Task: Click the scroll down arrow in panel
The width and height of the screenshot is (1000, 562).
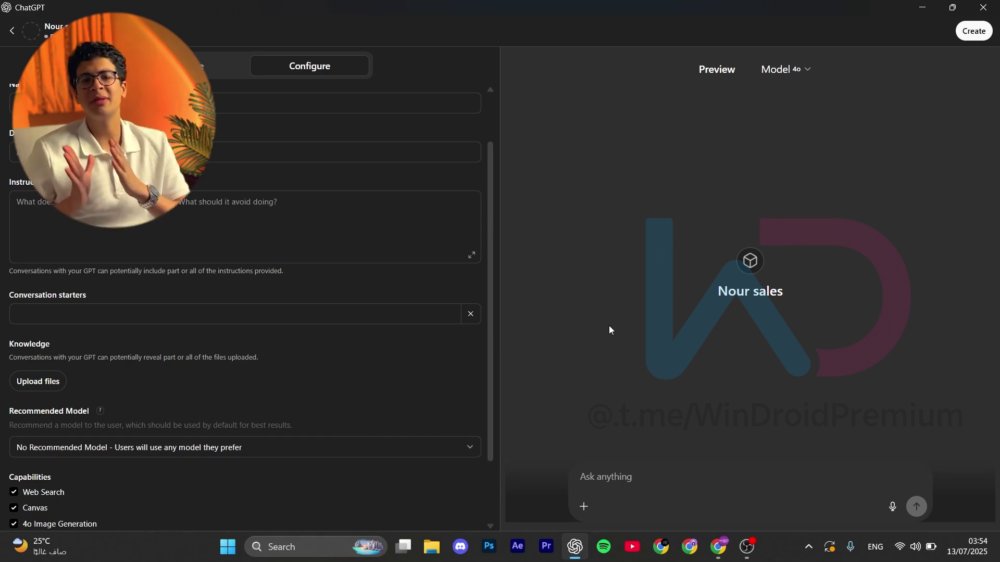Action: [490, 526]
